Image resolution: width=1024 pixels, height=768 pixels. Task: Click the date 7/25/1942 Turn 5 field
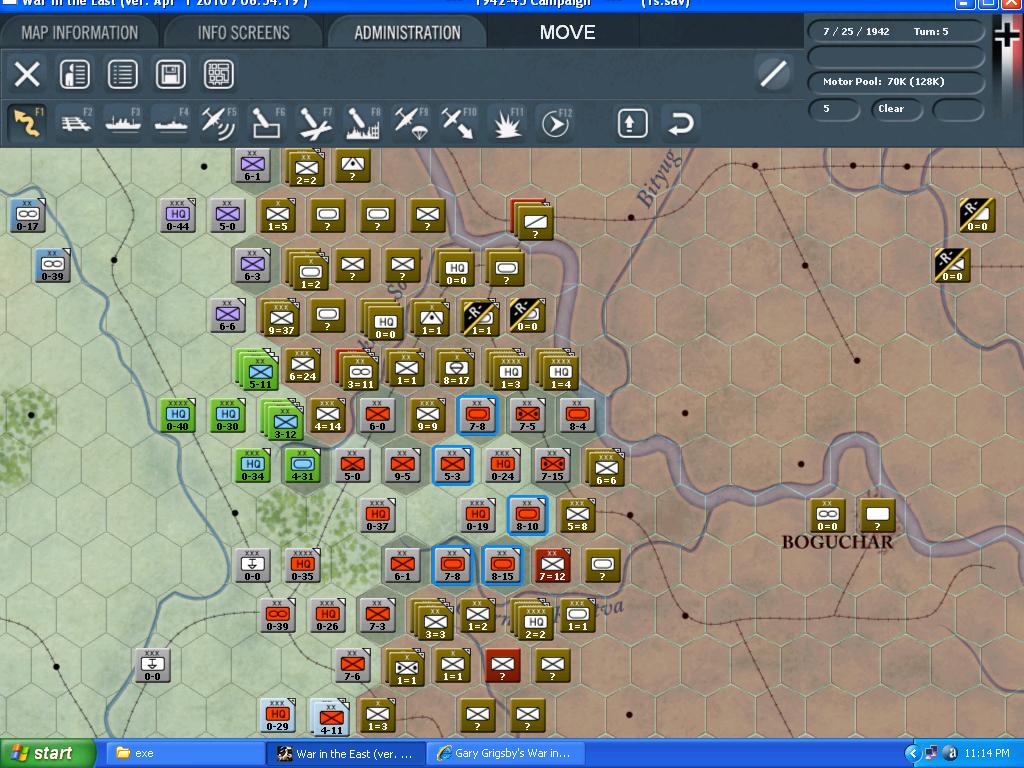coord(896,31)
